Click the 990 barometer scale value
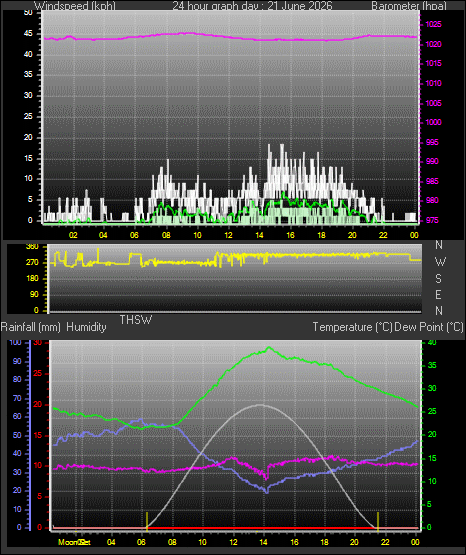The height and width of the screenshot is (555, 466). [432, 161]
